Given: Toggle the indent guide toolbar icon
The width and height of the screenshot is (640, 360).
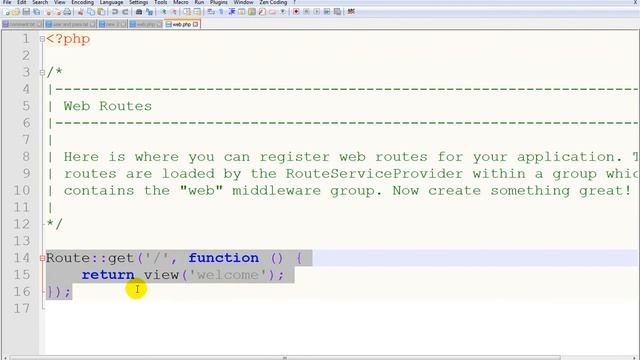Looking at the screenshot, I should [x=232, y=12].
